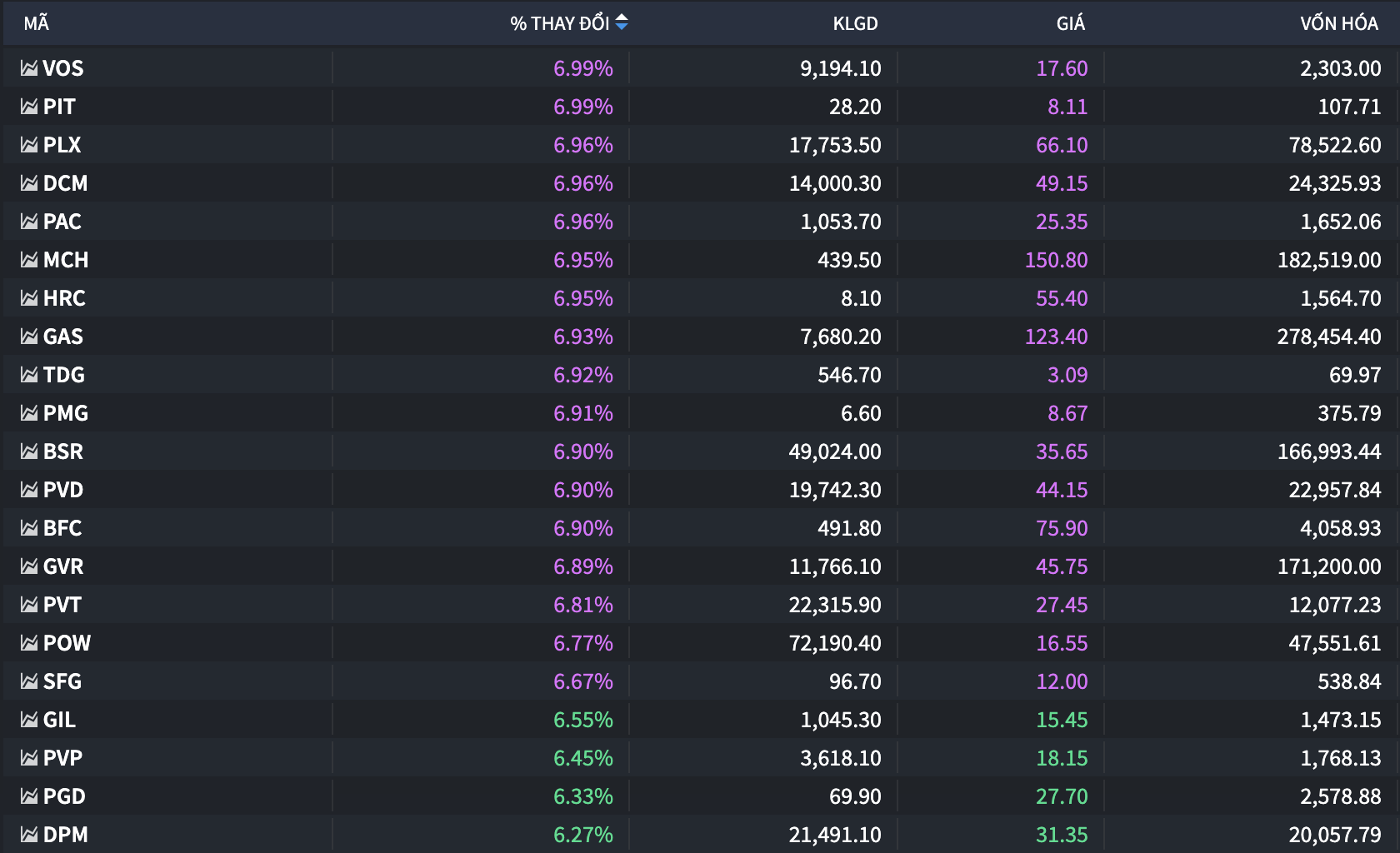
Task: Click the chart icon for DPM
Action: (x=29, y=835)
